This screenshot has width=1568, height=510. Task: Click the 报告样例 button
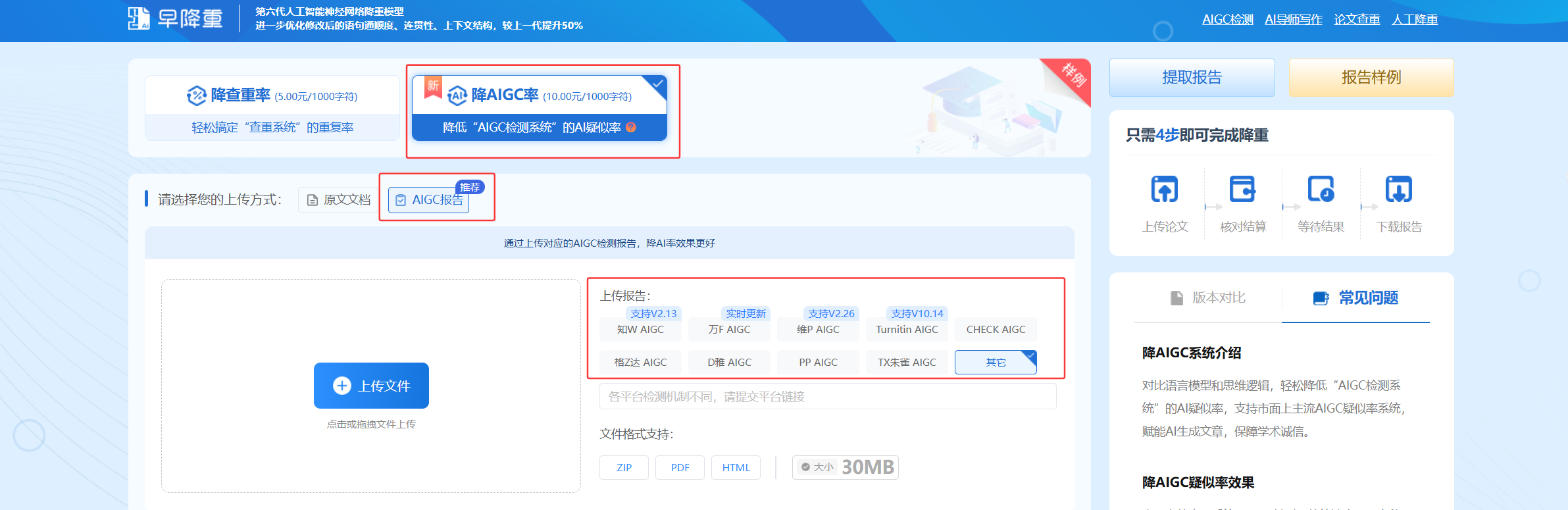(1371, 78)
